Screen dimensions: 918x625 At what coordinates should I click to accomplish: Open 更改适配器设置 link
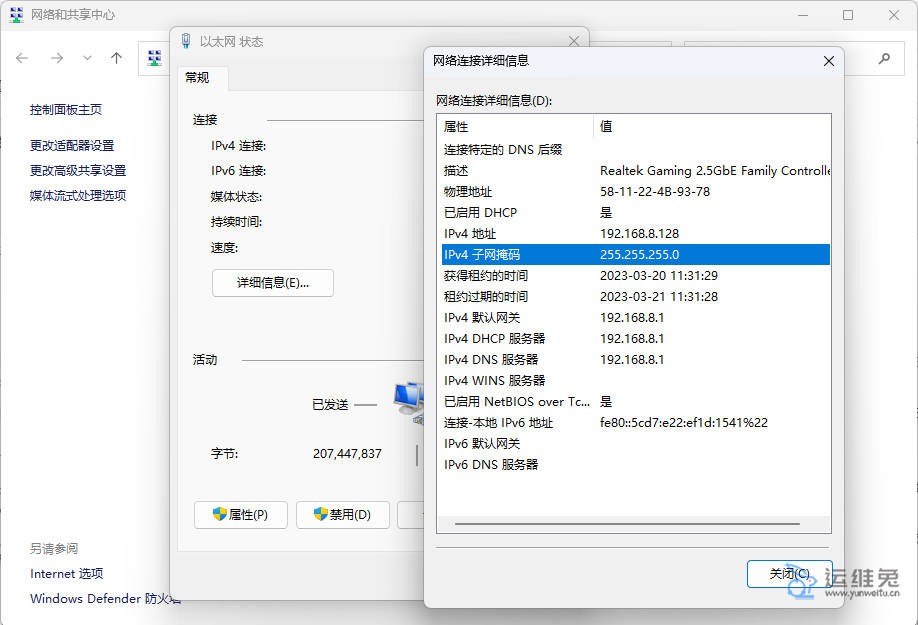(x=72, y=145)
